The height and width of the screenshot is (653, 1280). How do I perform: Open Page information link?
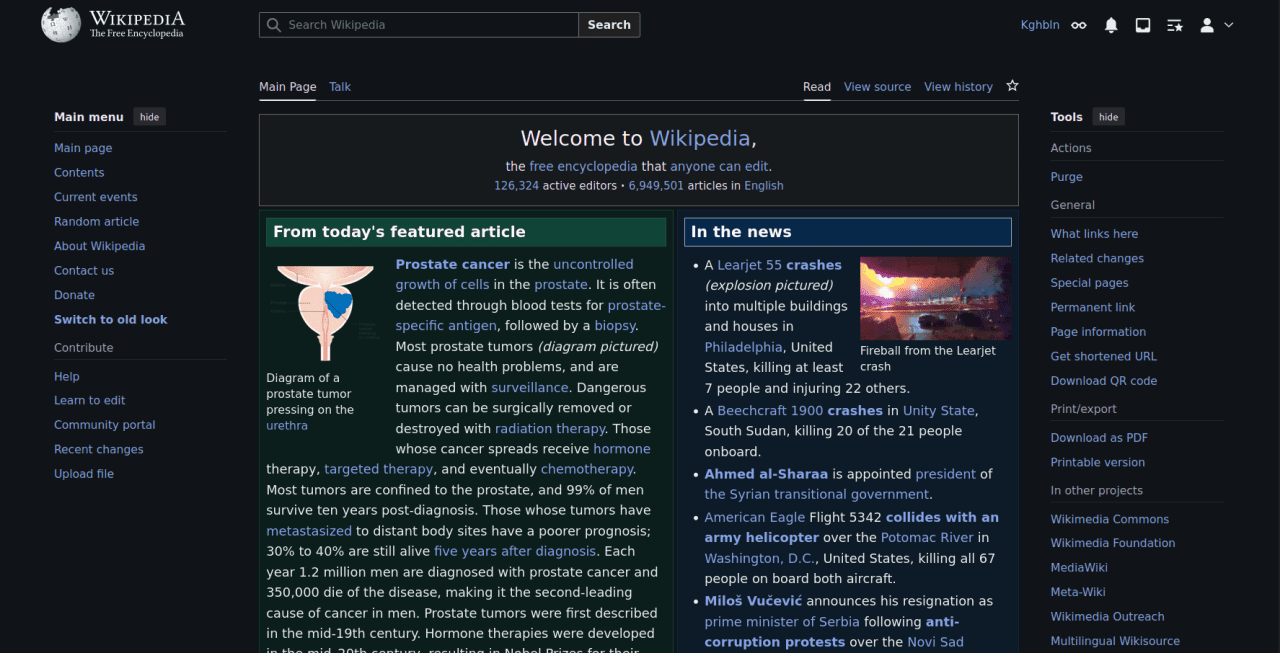(1098, 332)
